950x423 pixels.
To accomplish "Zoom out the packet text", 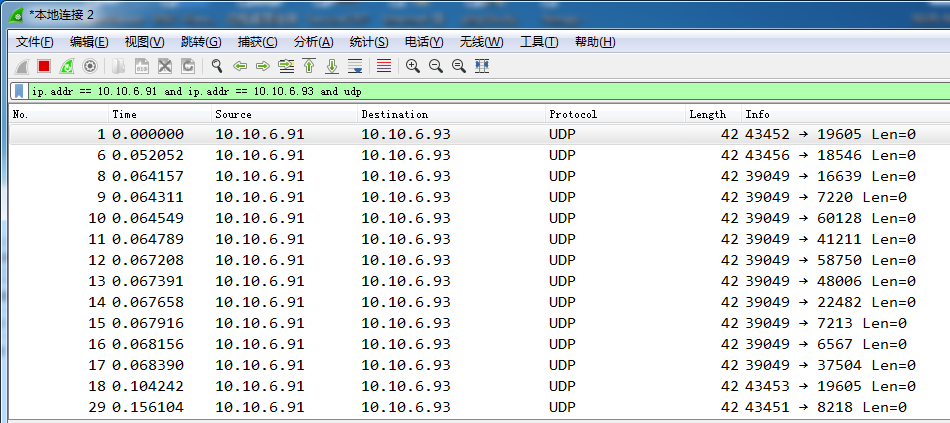I will 436,66.
